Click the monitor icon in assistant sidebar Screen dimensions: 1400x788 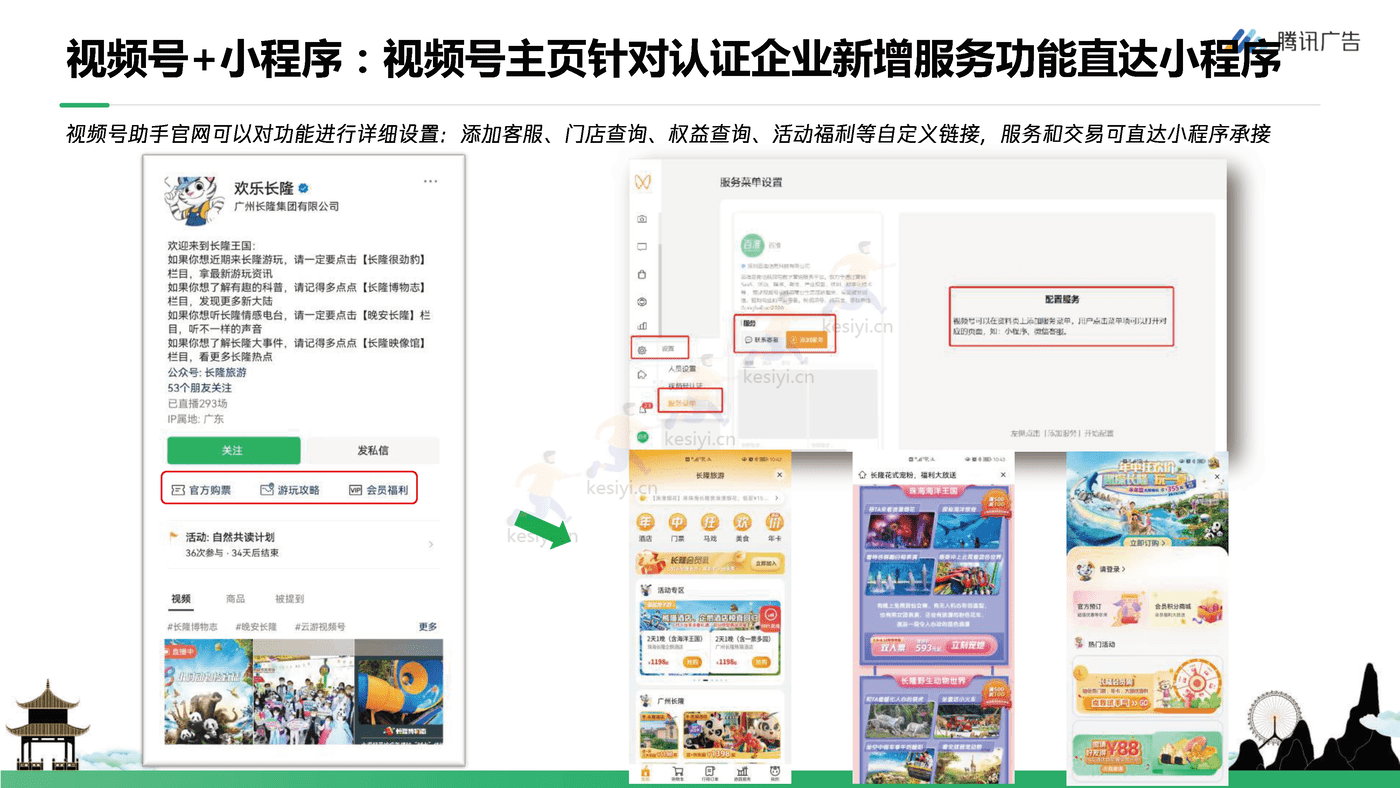pos(642,246)
